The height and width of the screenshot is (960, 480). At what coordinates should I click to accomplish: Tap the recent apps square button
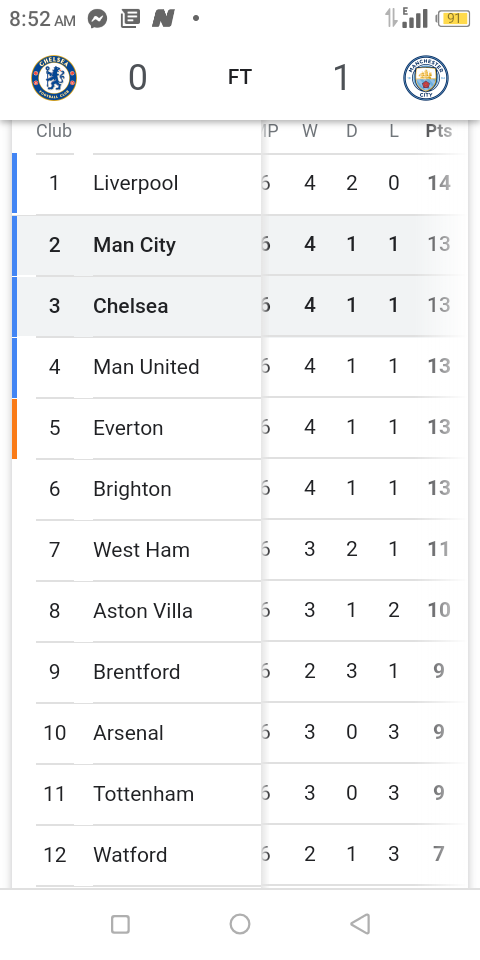tap(120, 924)
